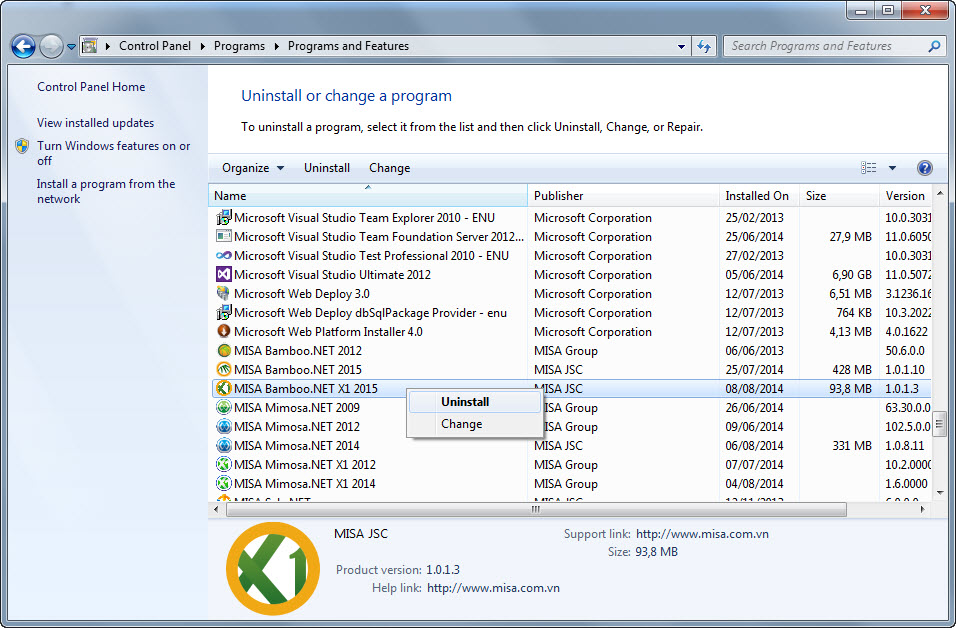This screenshot has width=956, height=628.
Task: Sort by the Publisher column header
Action: (x=623, y=196)
